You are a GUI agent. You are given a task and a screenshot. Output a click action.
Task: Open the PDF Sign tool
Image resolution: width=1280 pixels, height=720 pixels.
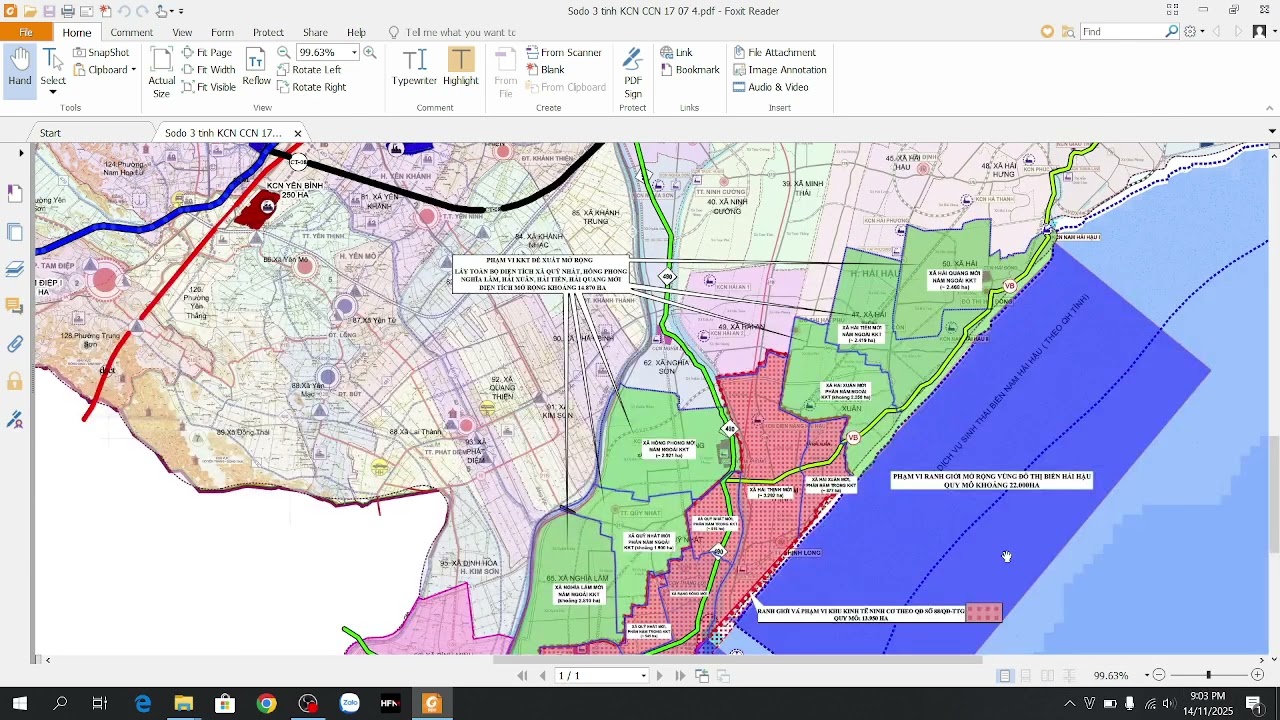633,72
